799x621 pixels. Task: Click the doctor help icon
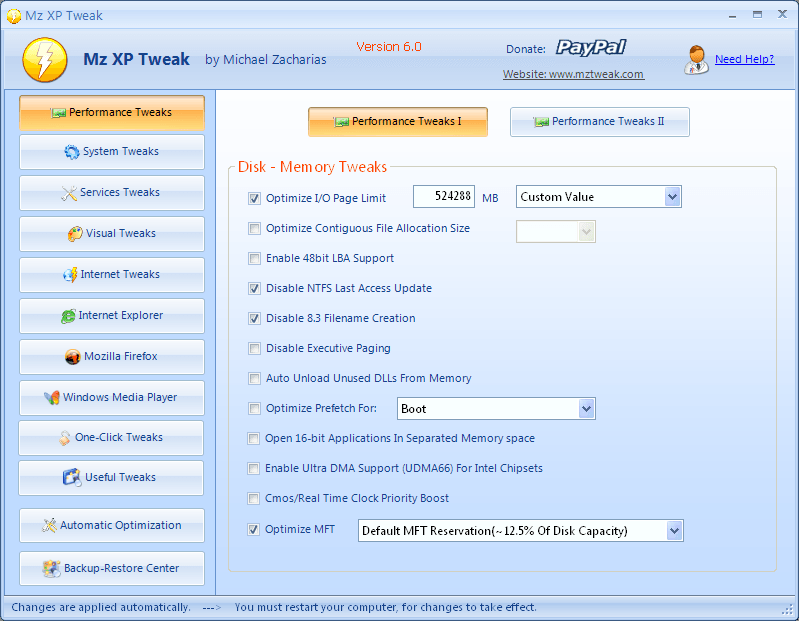pyautogui.click(x=696, y=60)
